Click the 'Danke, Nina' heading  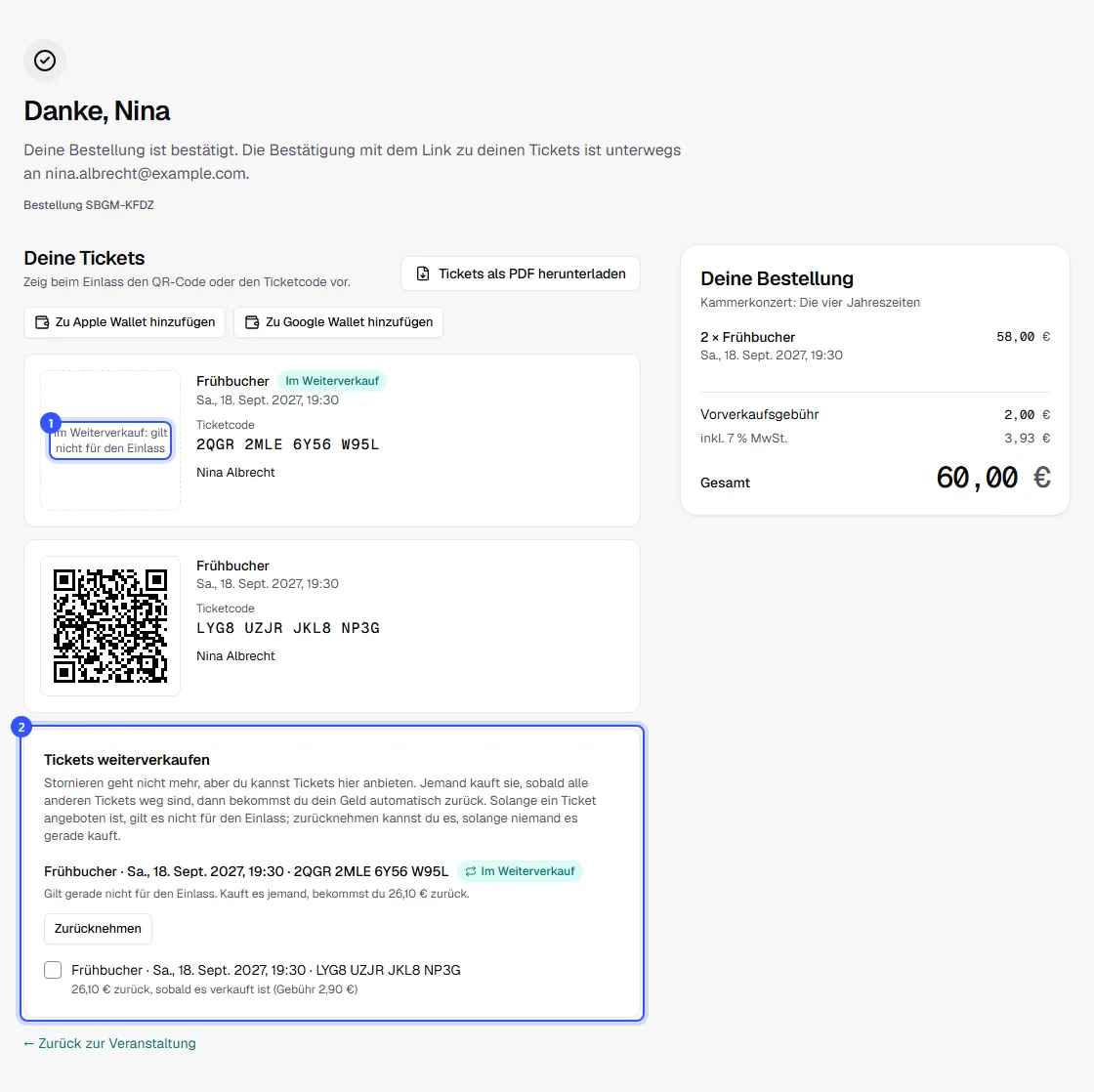click(x=97, y=111)
